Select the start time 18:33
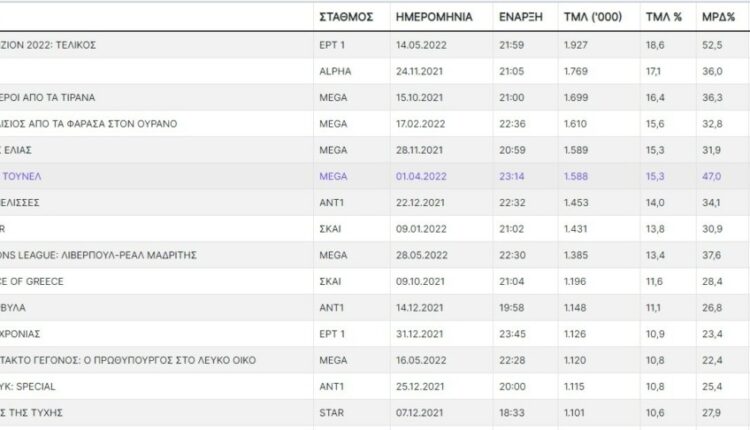This screenshot has width=750, height=430. pos(511,413)
